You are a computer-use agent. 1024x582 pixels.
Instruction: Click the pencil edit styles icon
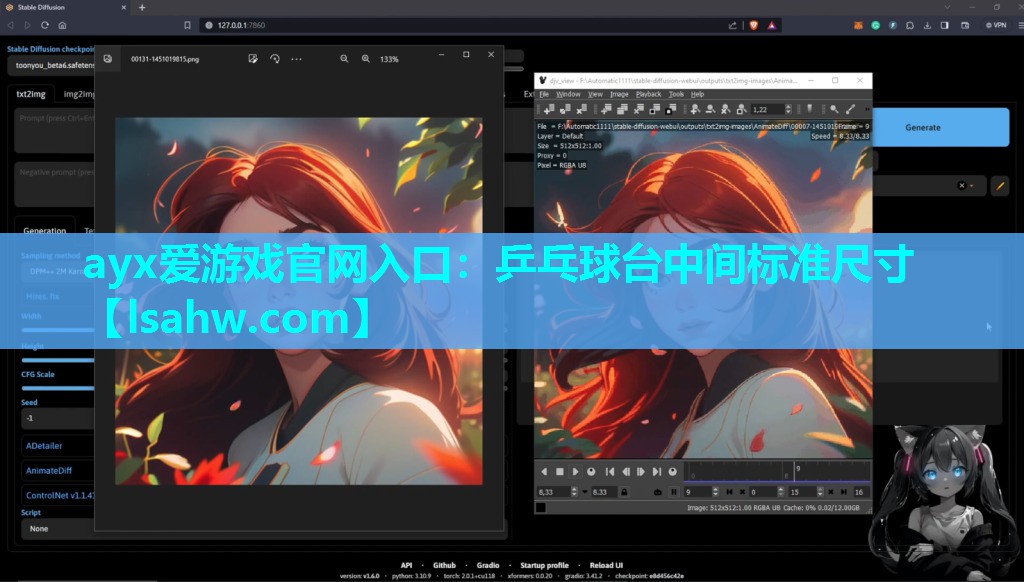[x=1000, y=186]
